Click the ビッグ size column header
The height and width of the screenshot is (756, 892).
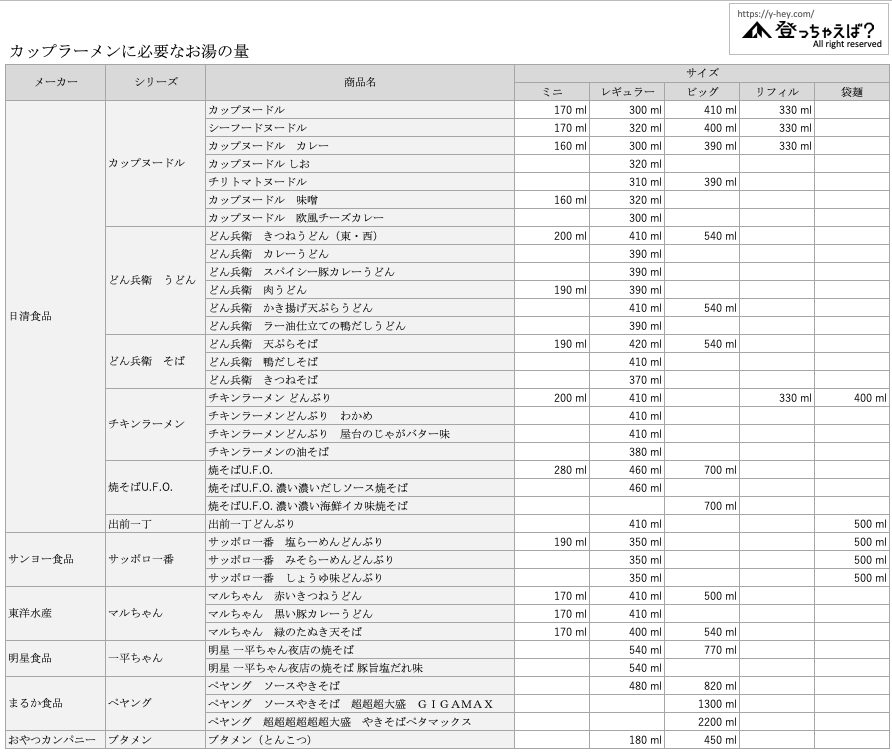[x=702, y=92]
